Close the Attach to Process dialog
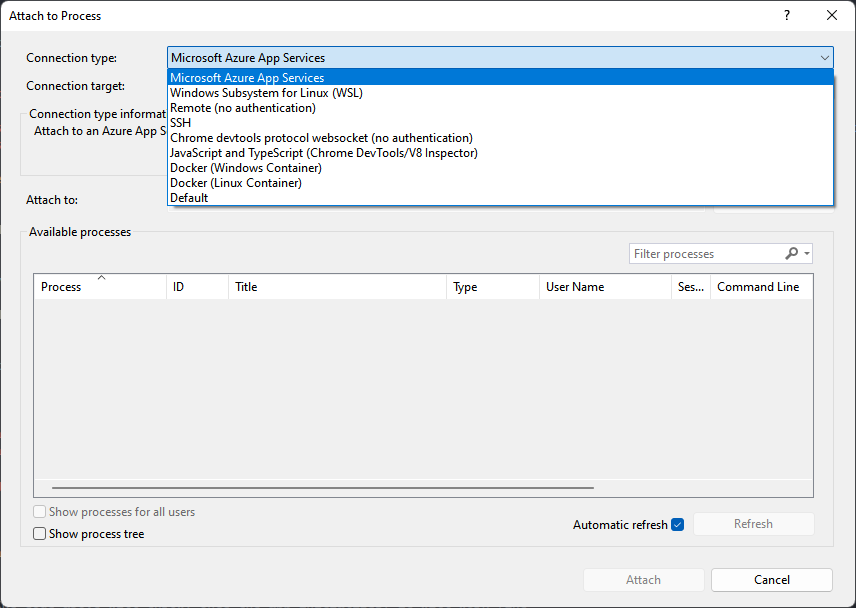 tap(831, 15)
